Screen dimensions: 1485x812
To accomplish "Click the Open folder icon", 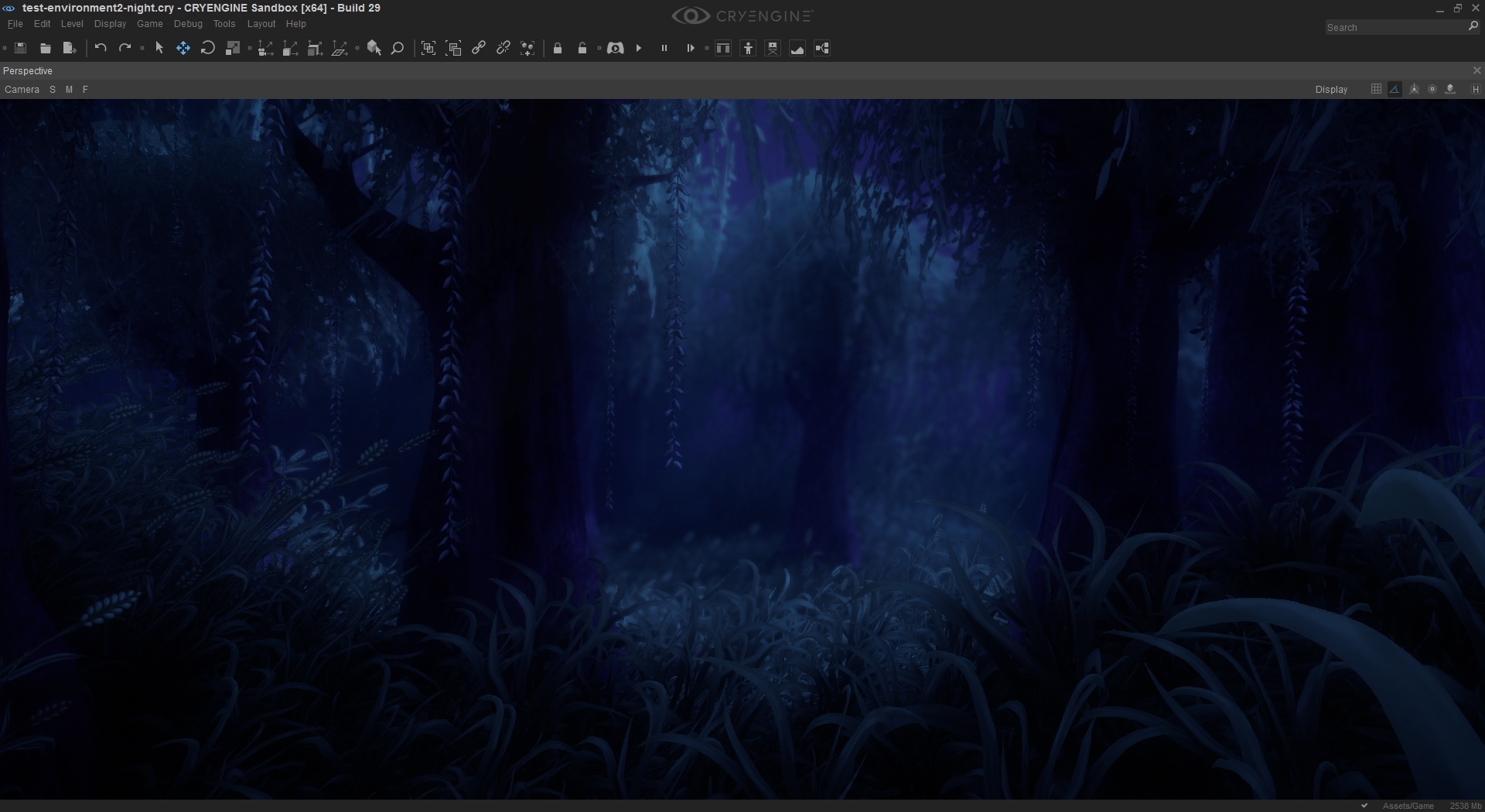I will pos(46,48).
